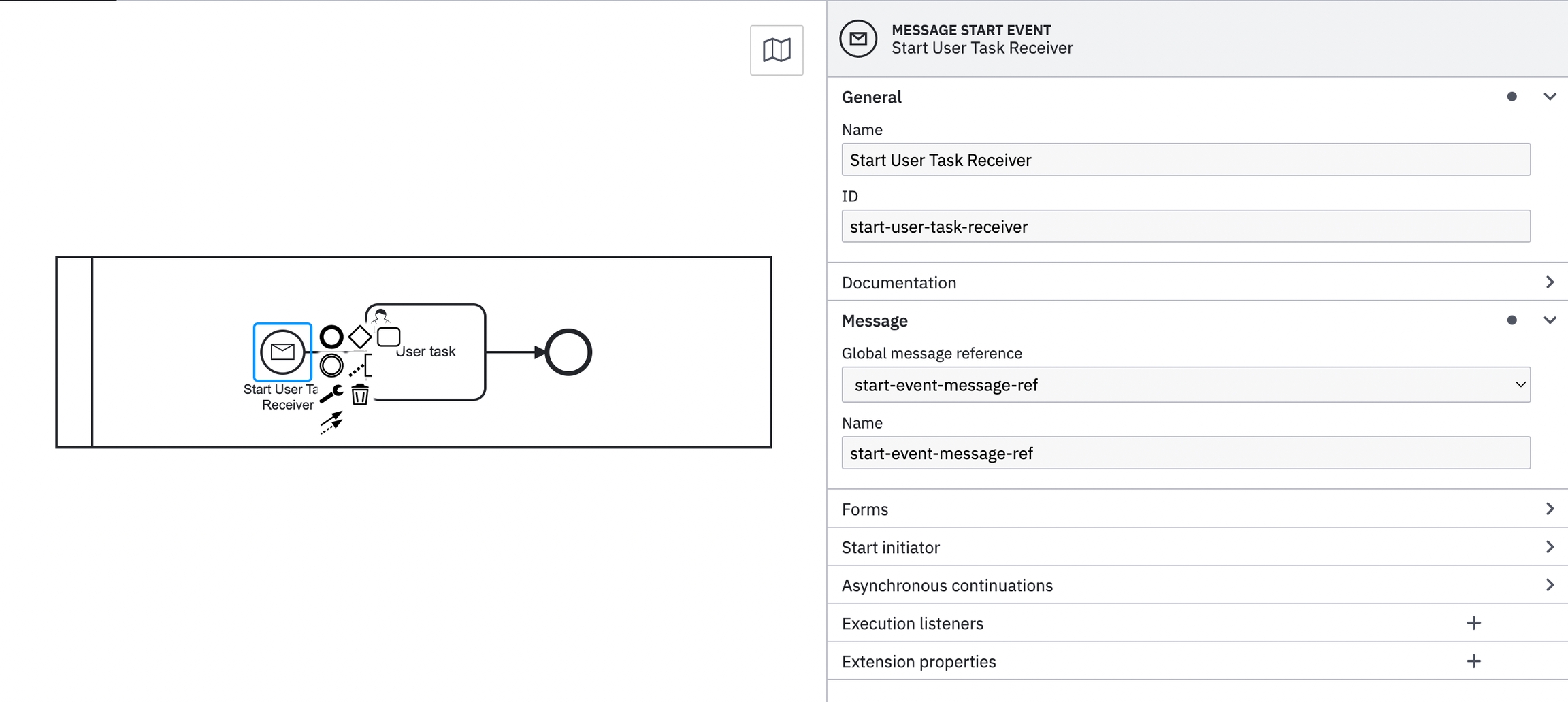Collapse the Message section

tap(1550, 320)
